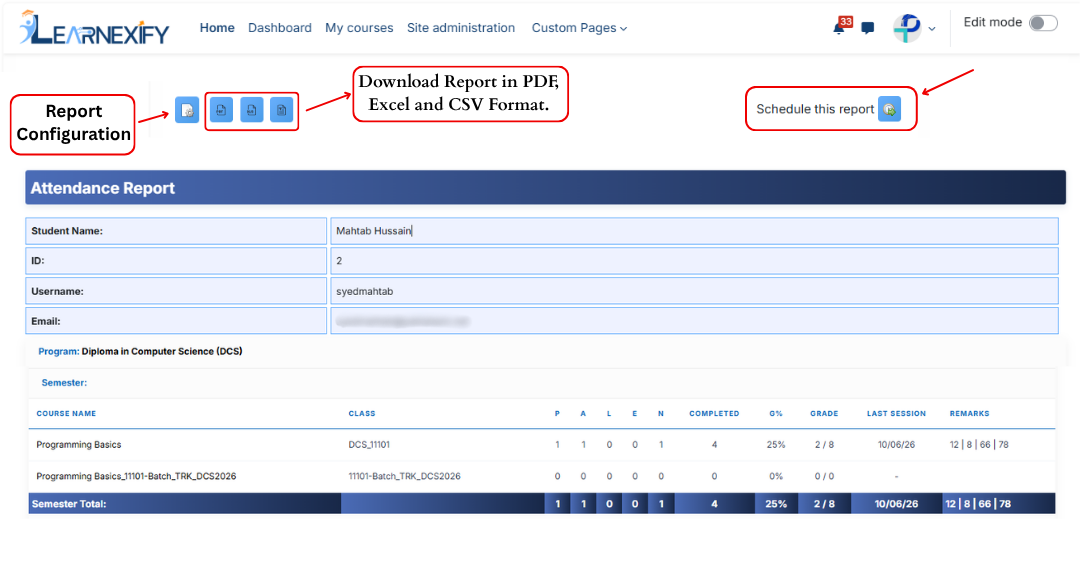Open the user menu chevron

click(932, 29)
